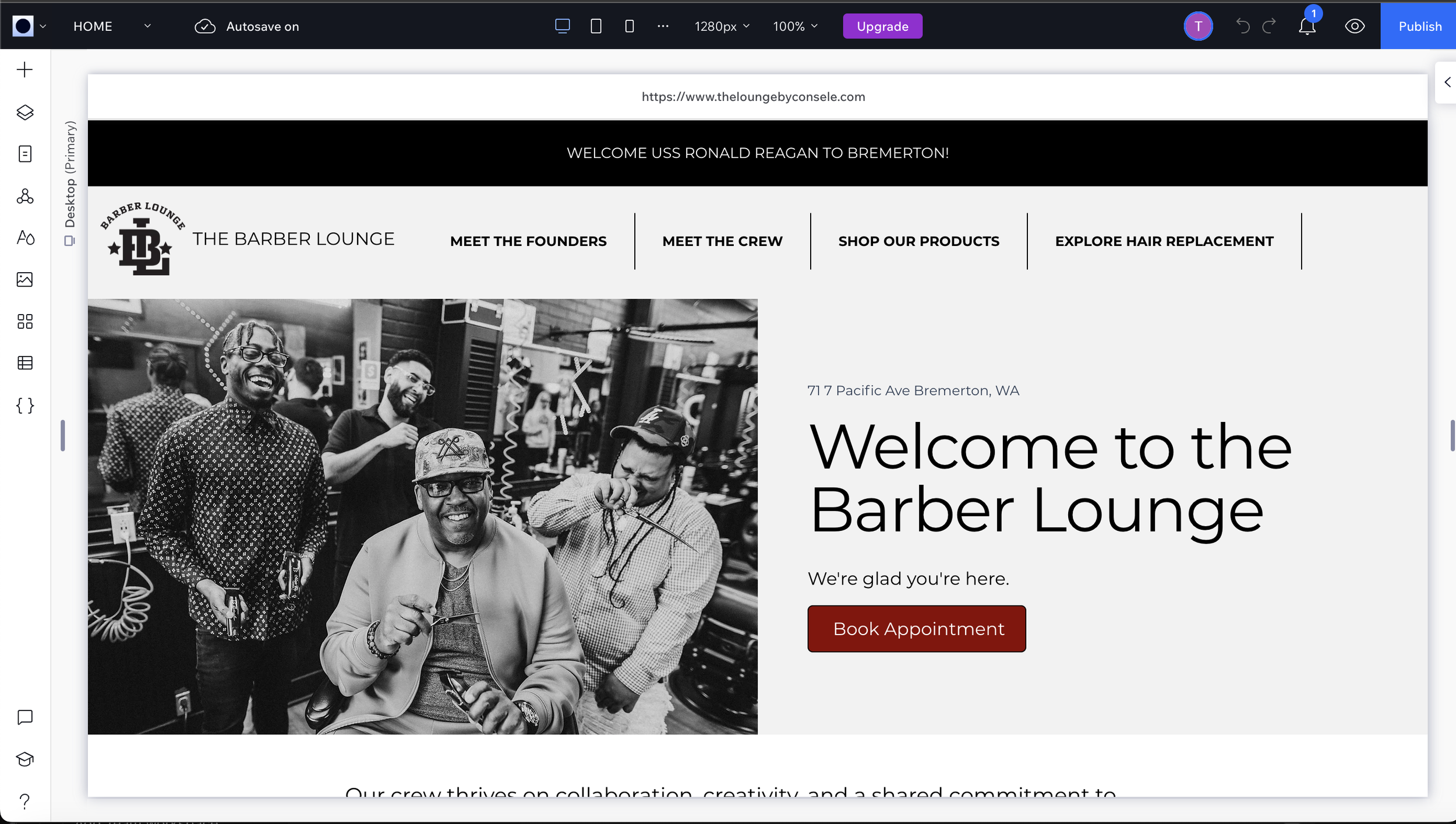Switch to mobile breakpoint view
The image size is (1456, 824).
point(629,27)
